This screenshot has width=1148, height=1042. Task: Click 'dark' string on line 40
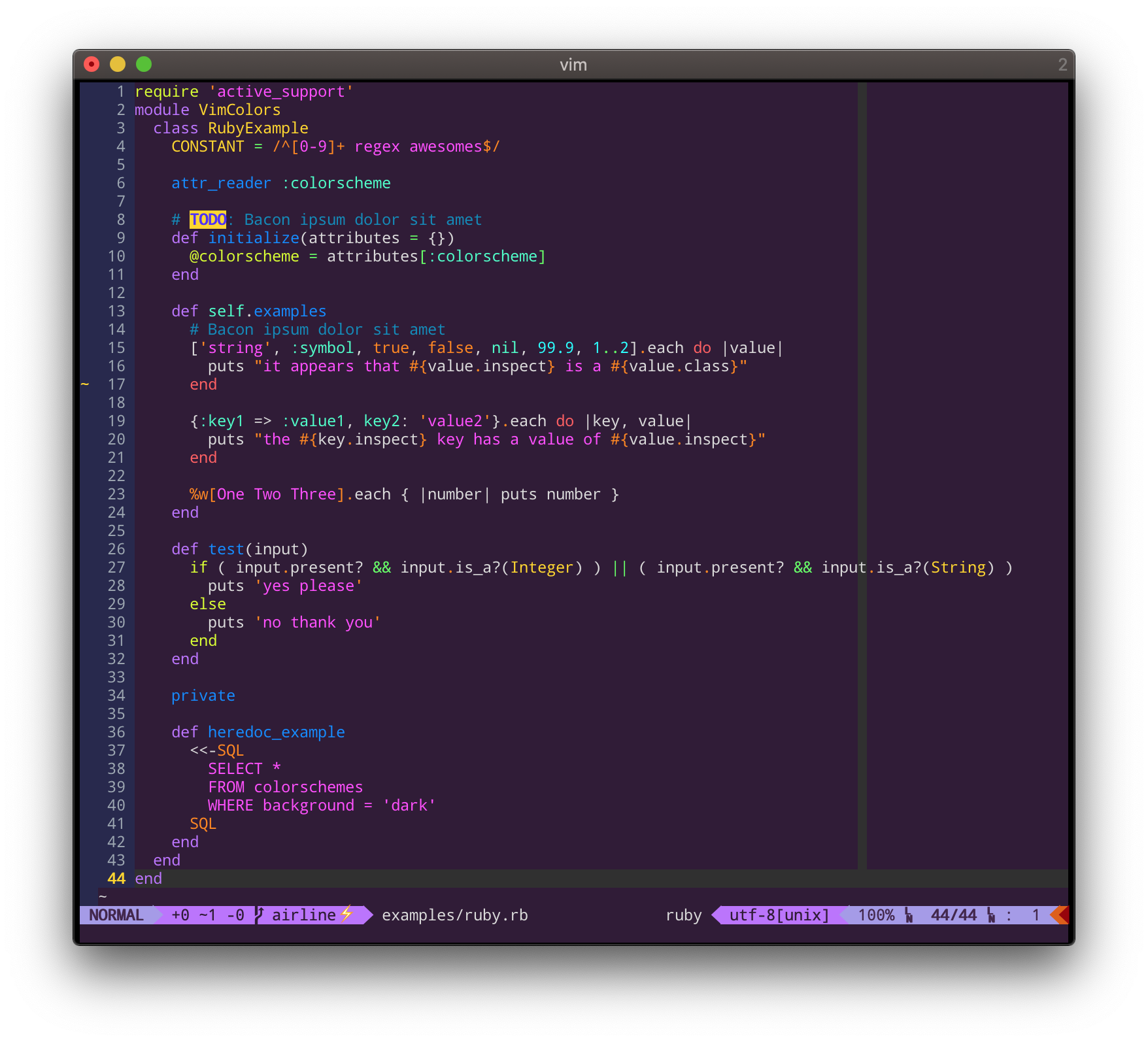(x=409, y=805)
